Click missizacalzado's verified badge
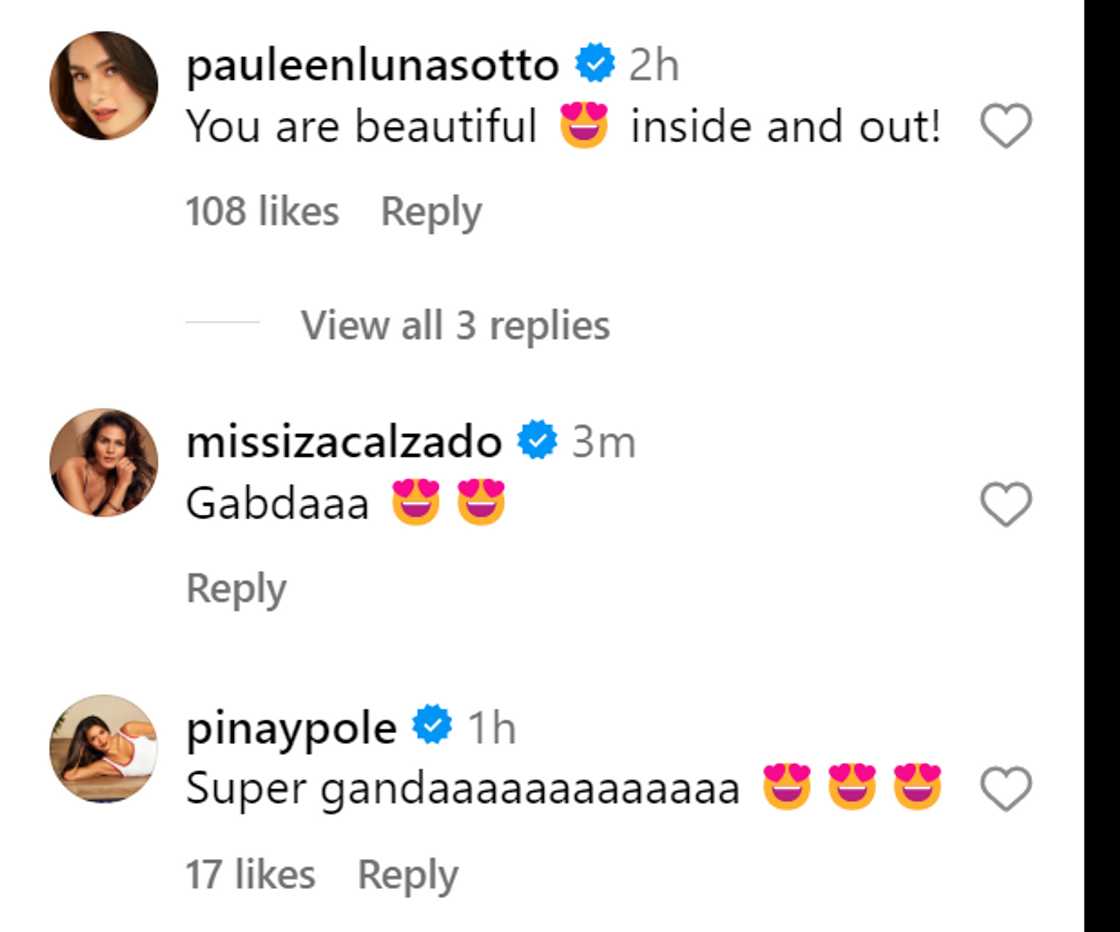1120x932 pixels. click(537, 441)
